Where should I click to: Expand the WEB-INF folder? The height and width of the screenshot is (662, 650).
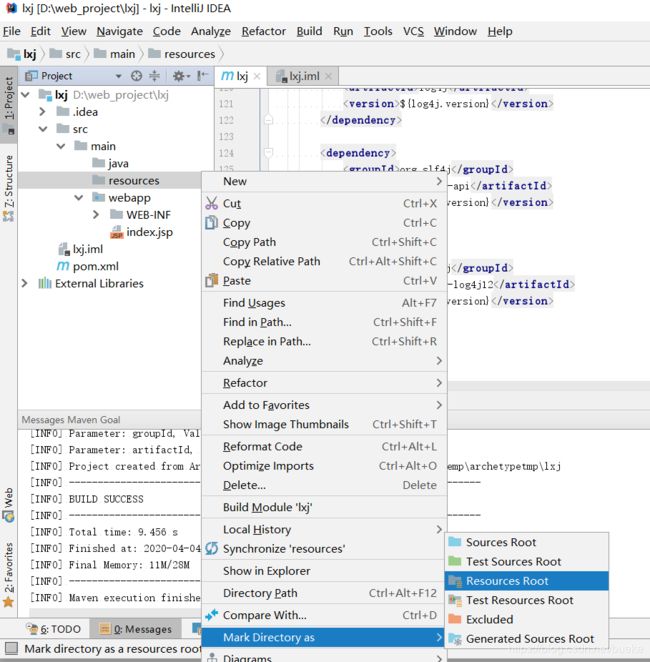tap(96, 215)
